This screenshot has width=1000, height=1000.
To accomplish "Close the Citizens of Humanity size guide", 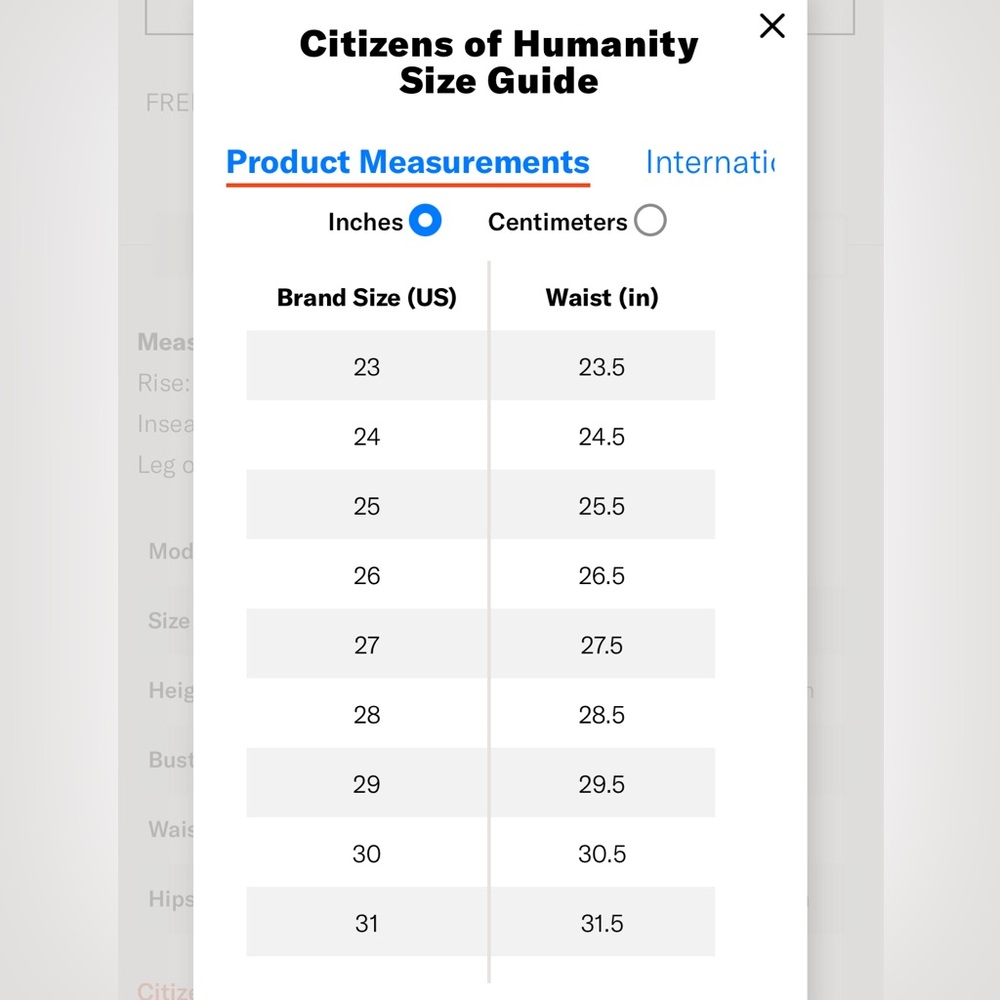I will click(x=772, y=26).
